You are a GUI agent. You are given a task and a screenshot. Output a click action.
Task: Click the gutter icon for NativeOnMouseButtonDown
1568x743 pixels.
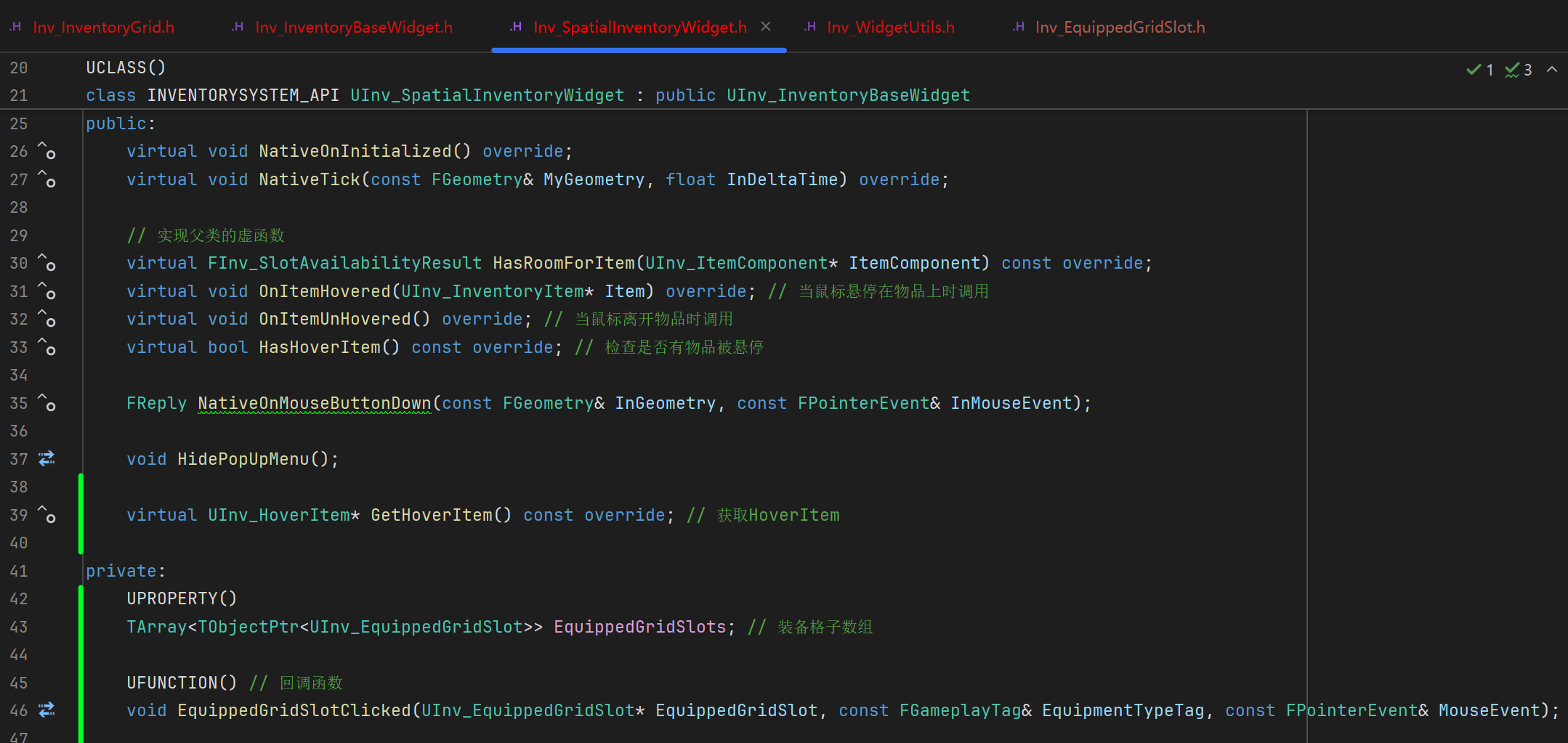[47, 402]
